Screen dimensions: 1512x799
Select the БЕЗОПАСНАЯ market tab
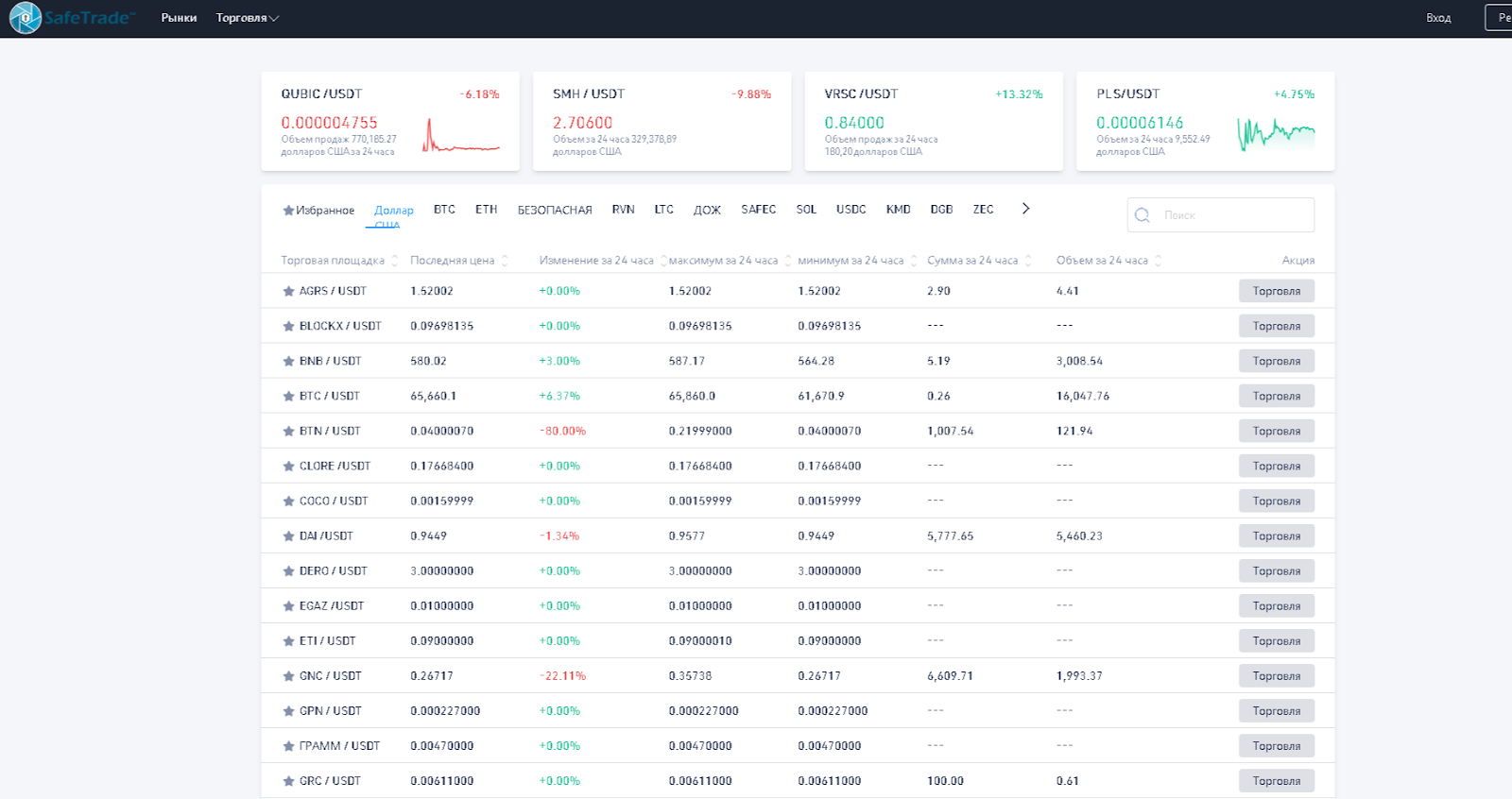click(555, 210)
